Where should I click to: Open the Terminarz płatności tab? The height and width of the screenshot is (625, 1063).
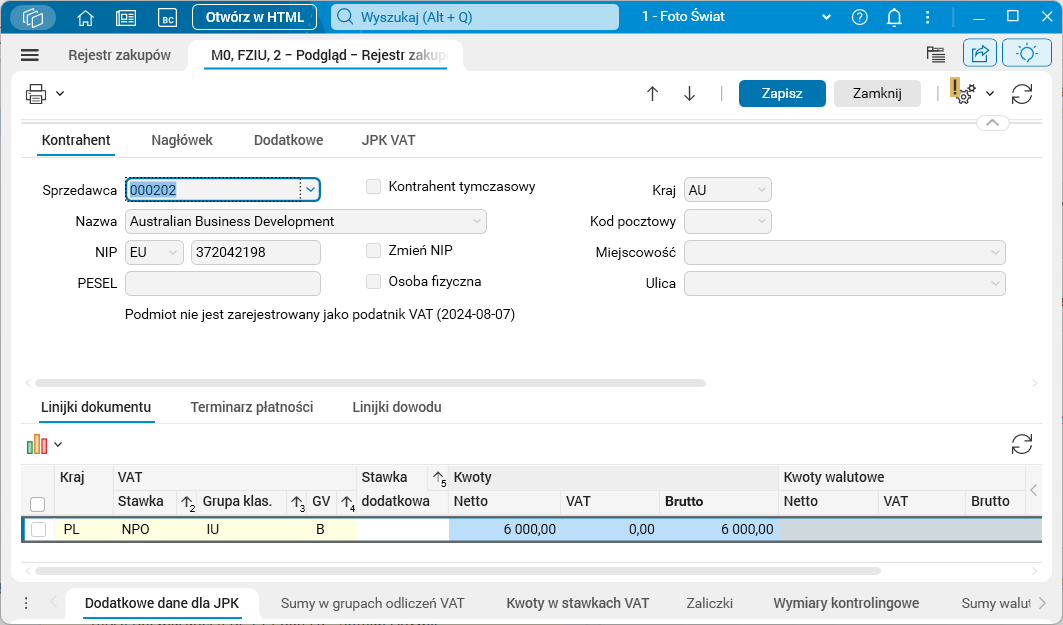[252, 407]
